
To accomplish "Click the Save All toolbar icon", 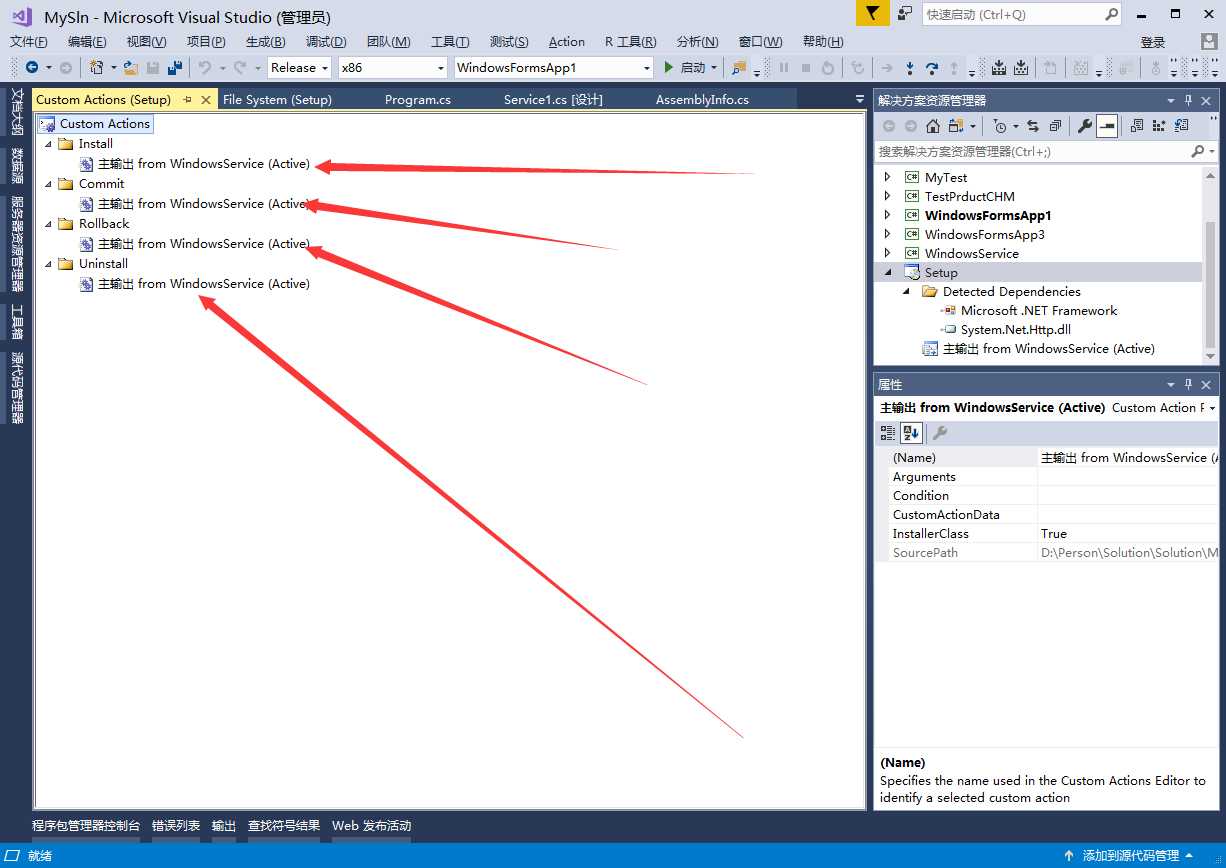I will [x=175, y=68].
